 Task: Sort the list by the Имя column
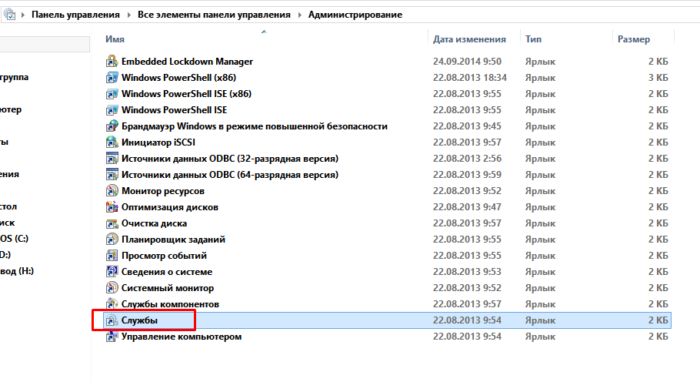tap(115, 39)
